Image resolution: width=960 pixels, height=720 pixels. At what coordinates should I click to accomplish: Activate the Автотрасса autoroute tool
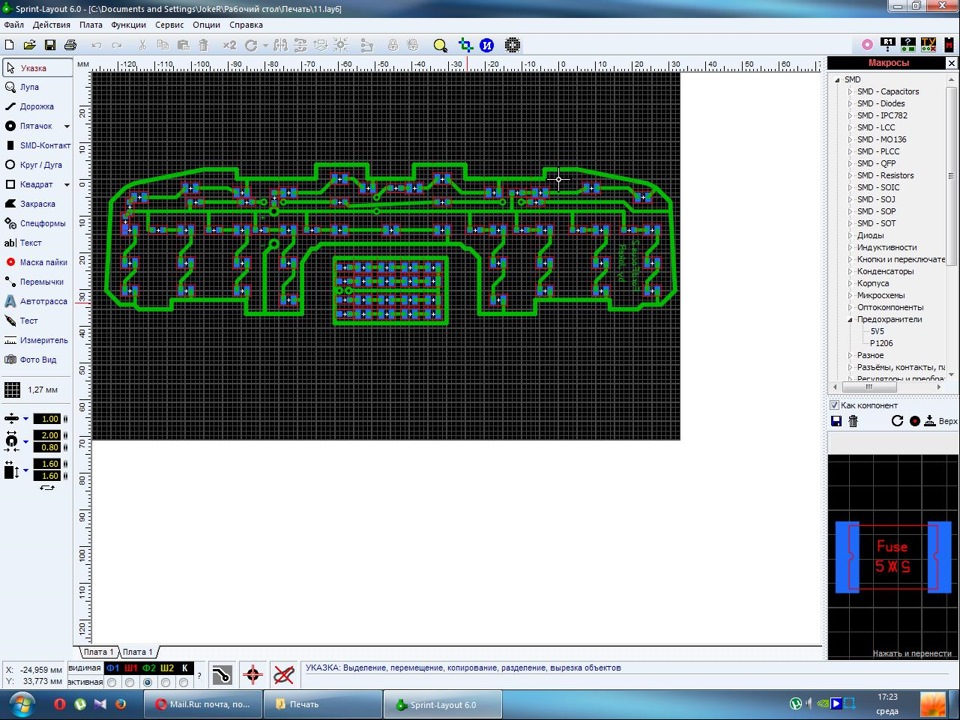(36, 301)
